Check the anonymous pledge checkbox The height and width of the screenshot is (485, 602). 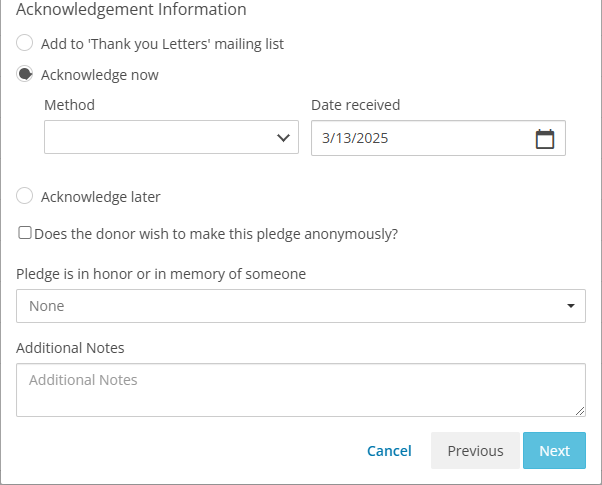coord(25,233)
